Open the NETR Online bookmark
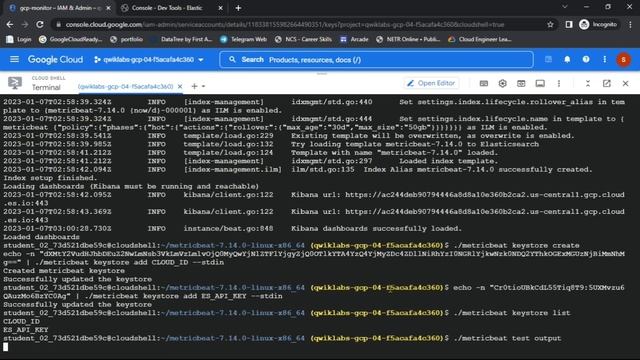The height and width of the screenshot is (360, 640). (x=408, y=39)
